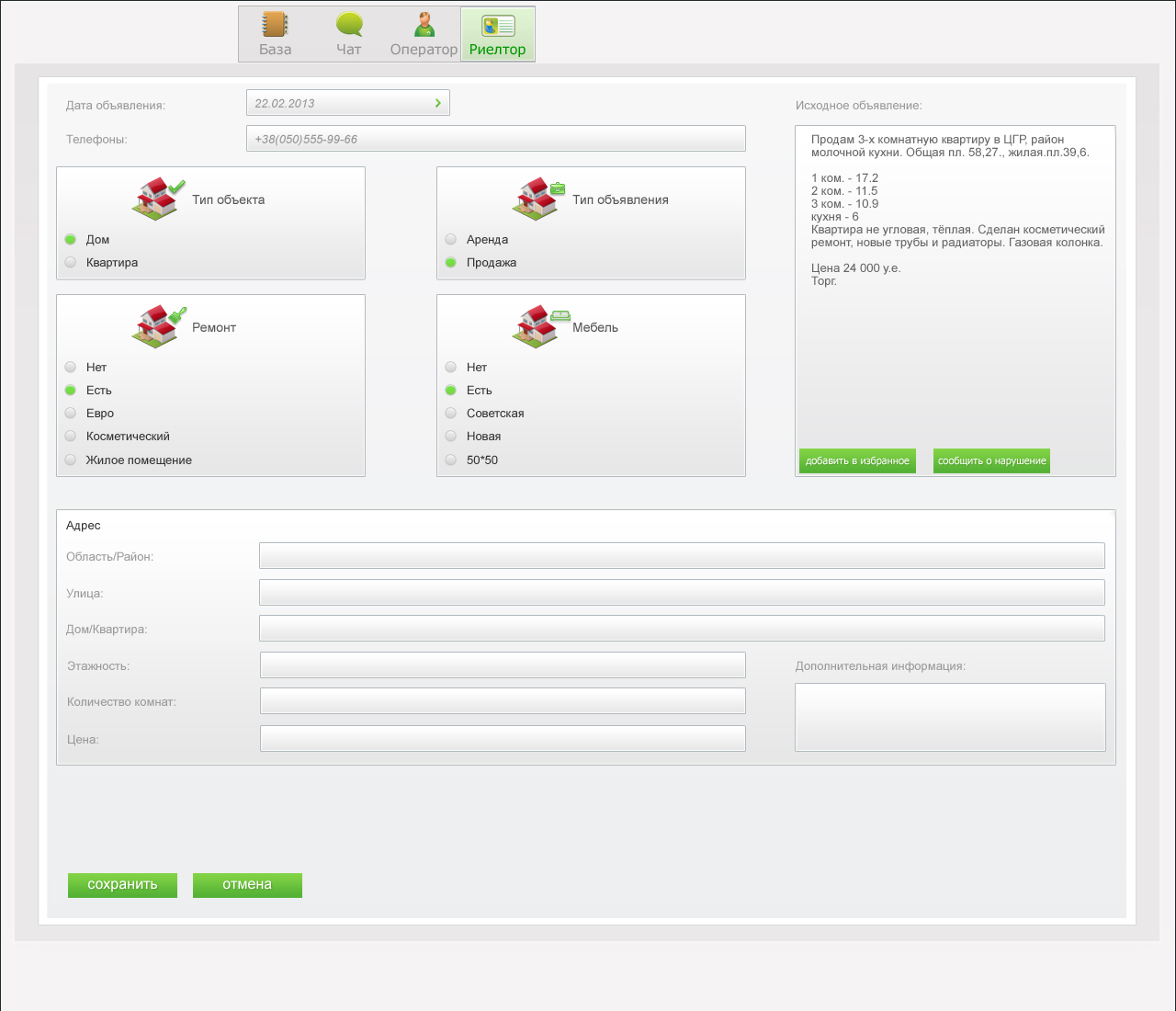Click the Телефоны input field

496,139
